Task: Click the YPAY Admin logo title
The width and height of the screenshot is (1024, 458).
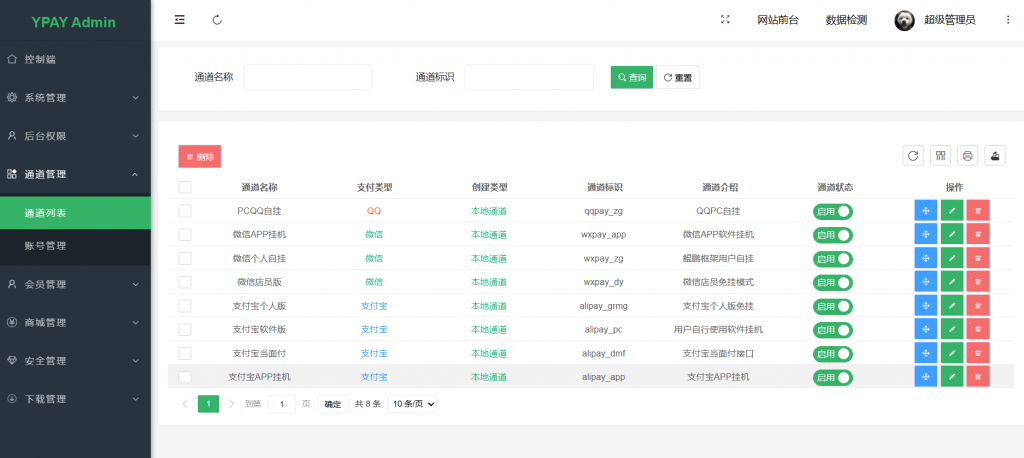Action: pos(74,22)
